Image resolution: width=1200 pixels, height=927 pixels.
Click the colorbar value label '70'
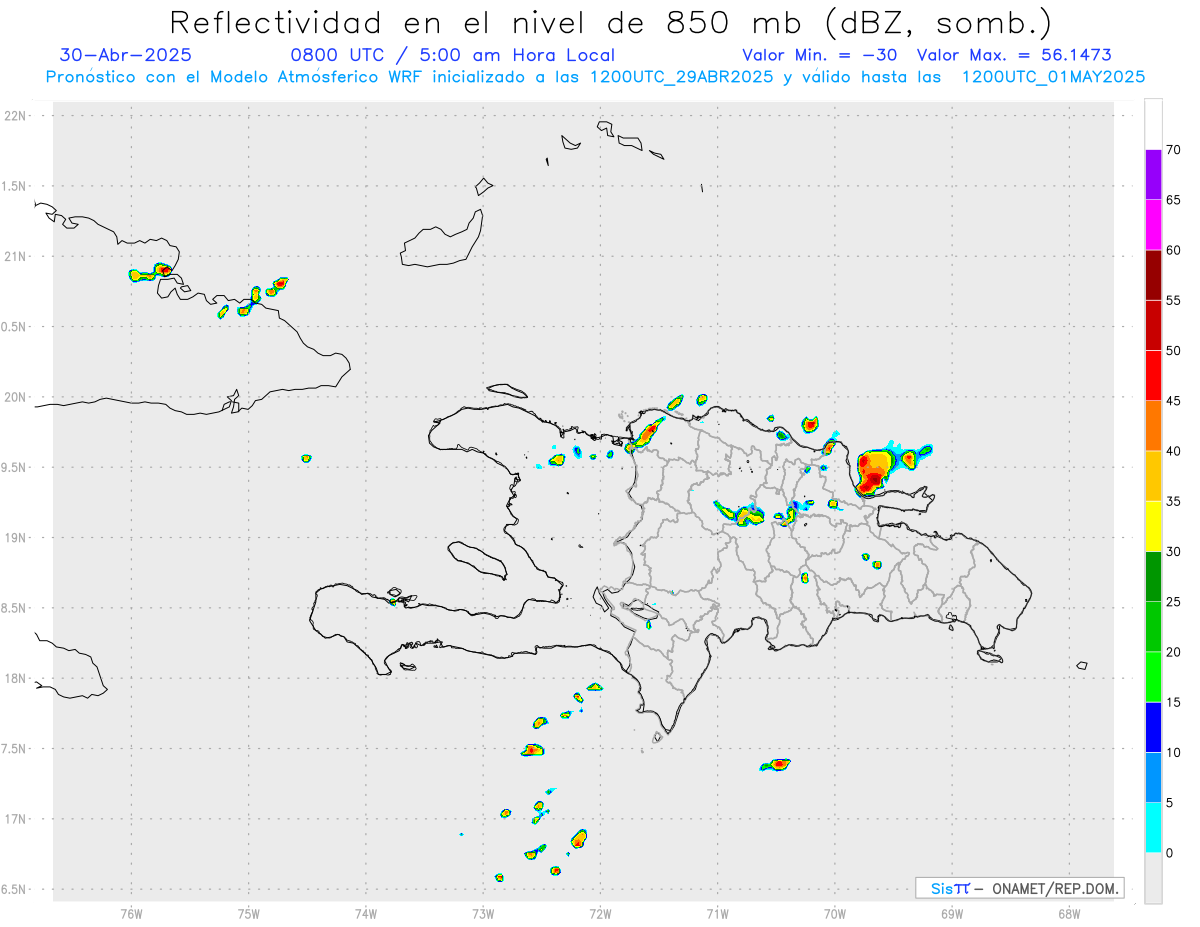(1174, 150)
